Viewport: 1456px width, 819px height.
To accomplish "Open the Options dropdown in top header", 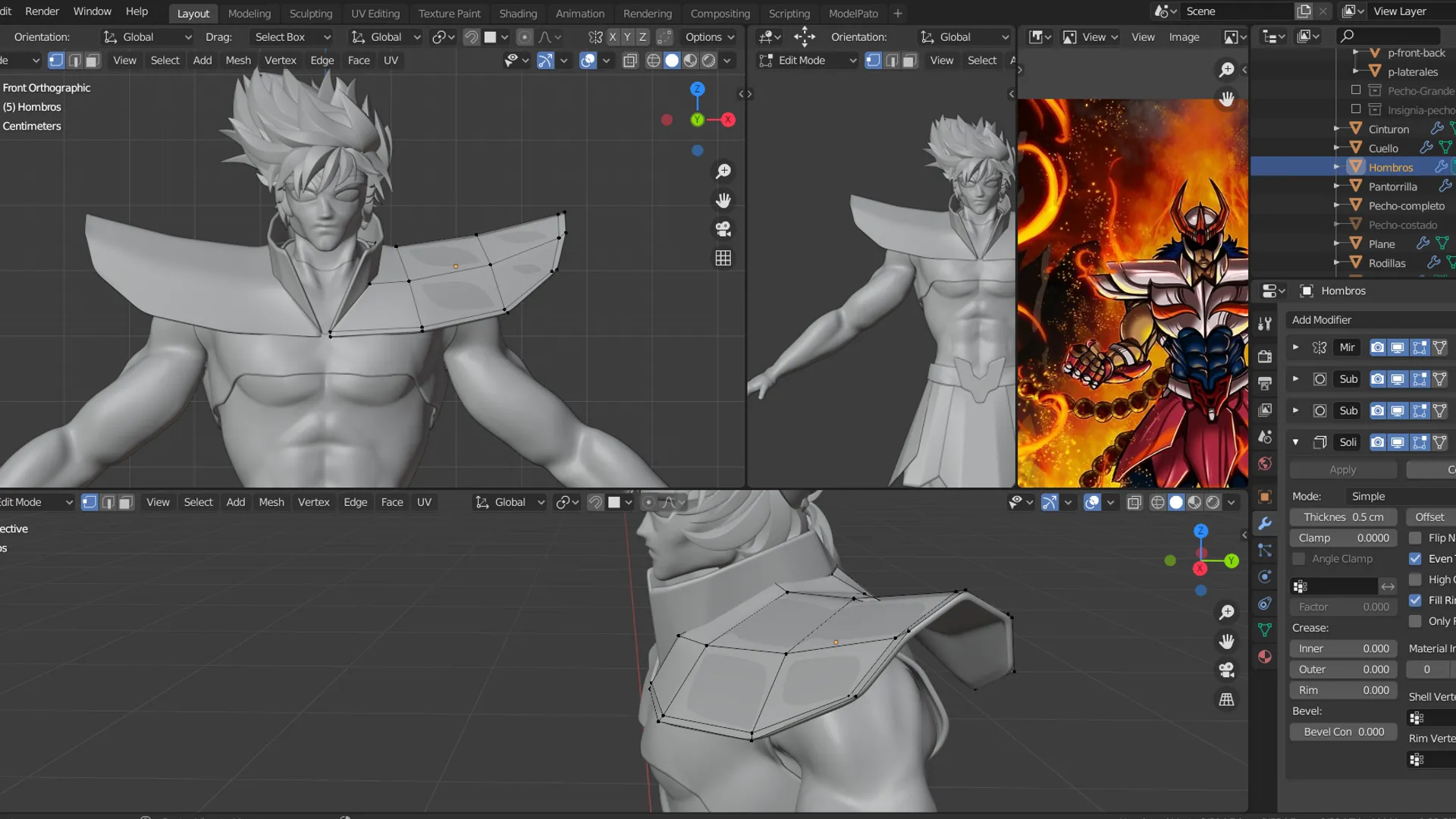I will pos(710,37).
